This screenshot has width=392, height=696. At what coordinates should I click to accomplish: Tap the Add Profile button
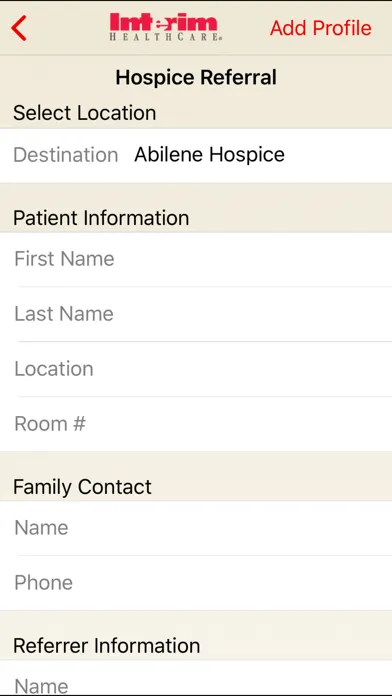pos(321,28)
